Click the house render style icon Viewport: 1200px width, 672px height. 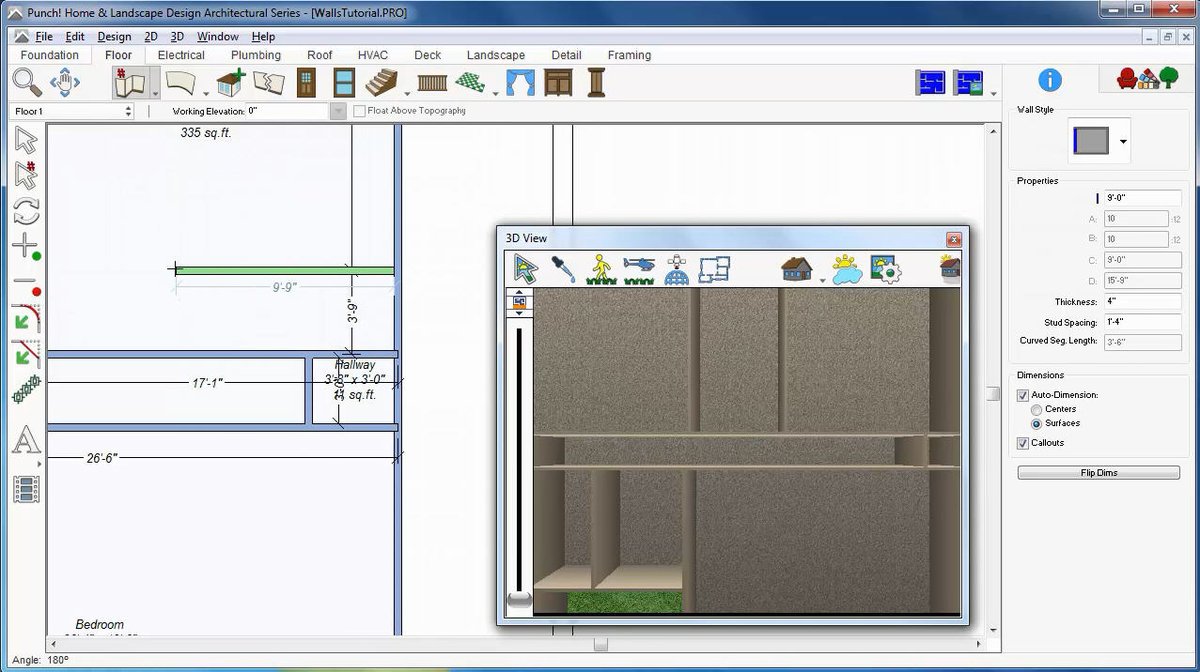(x=796, y=268)
